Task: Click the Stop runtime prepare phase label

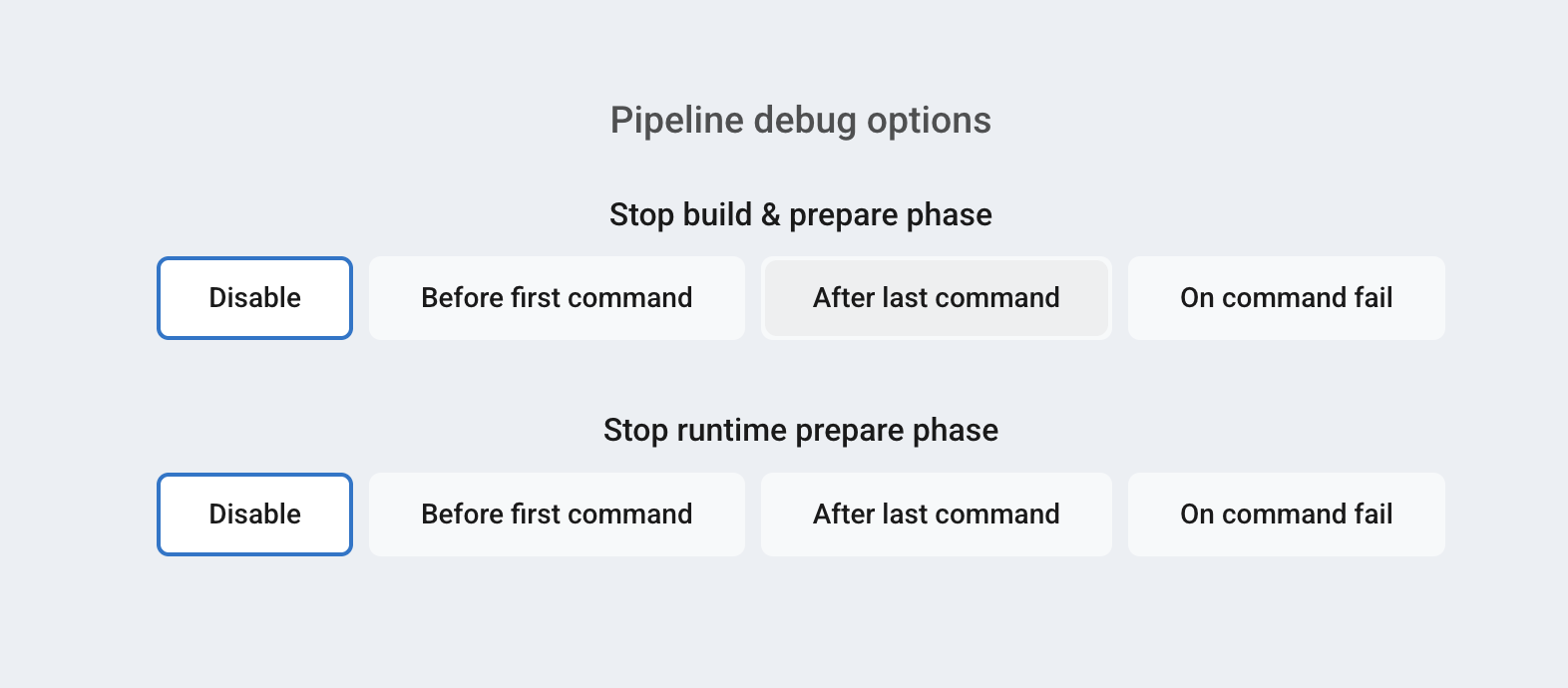Action: pos(800,430)
